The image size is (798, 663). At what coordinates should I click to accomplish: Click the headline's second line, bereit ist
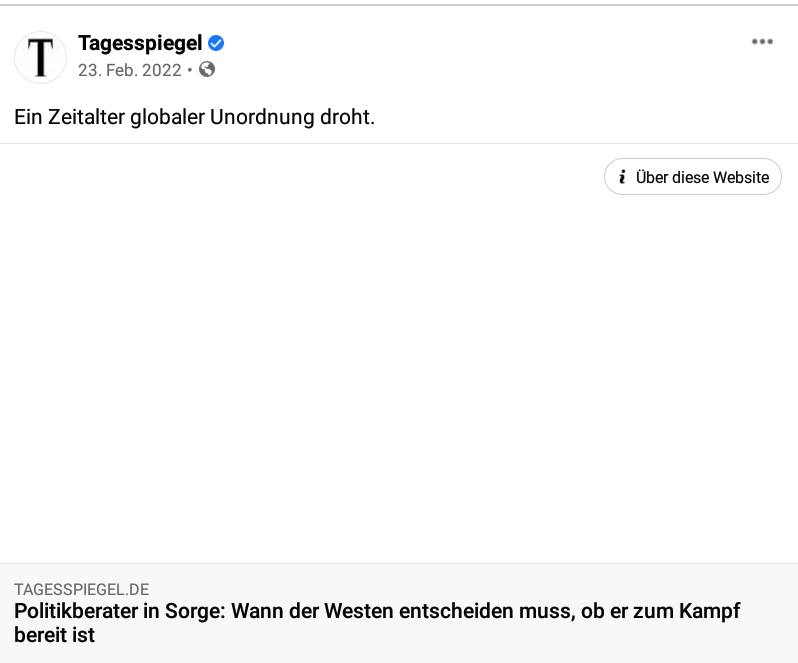tap(54, 635)
